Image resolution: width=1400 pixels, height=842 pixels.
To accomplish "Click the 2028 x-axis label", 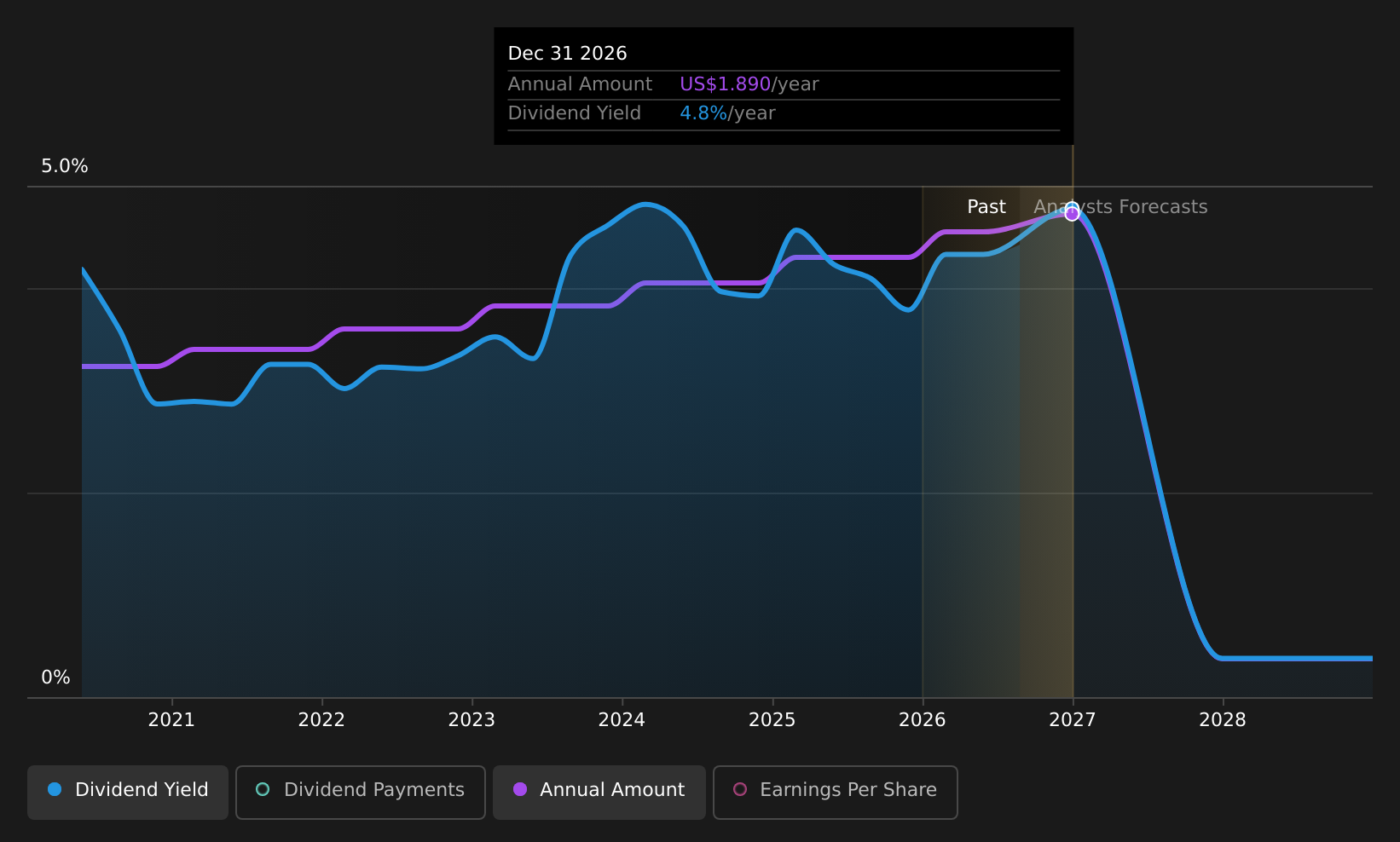I will point(1223,720).
